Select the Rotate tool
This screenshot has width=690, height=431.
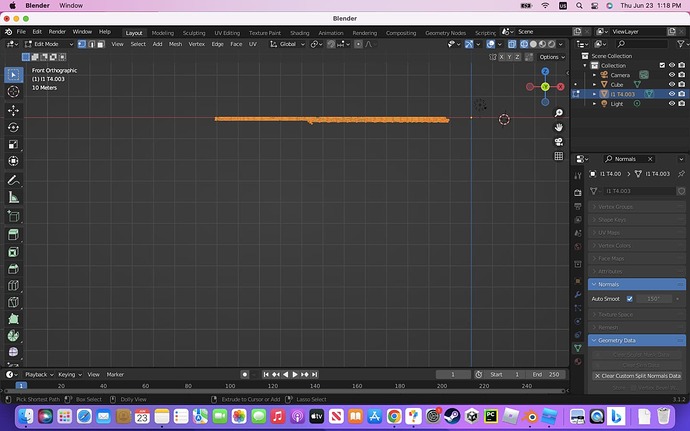coord(14,127)
